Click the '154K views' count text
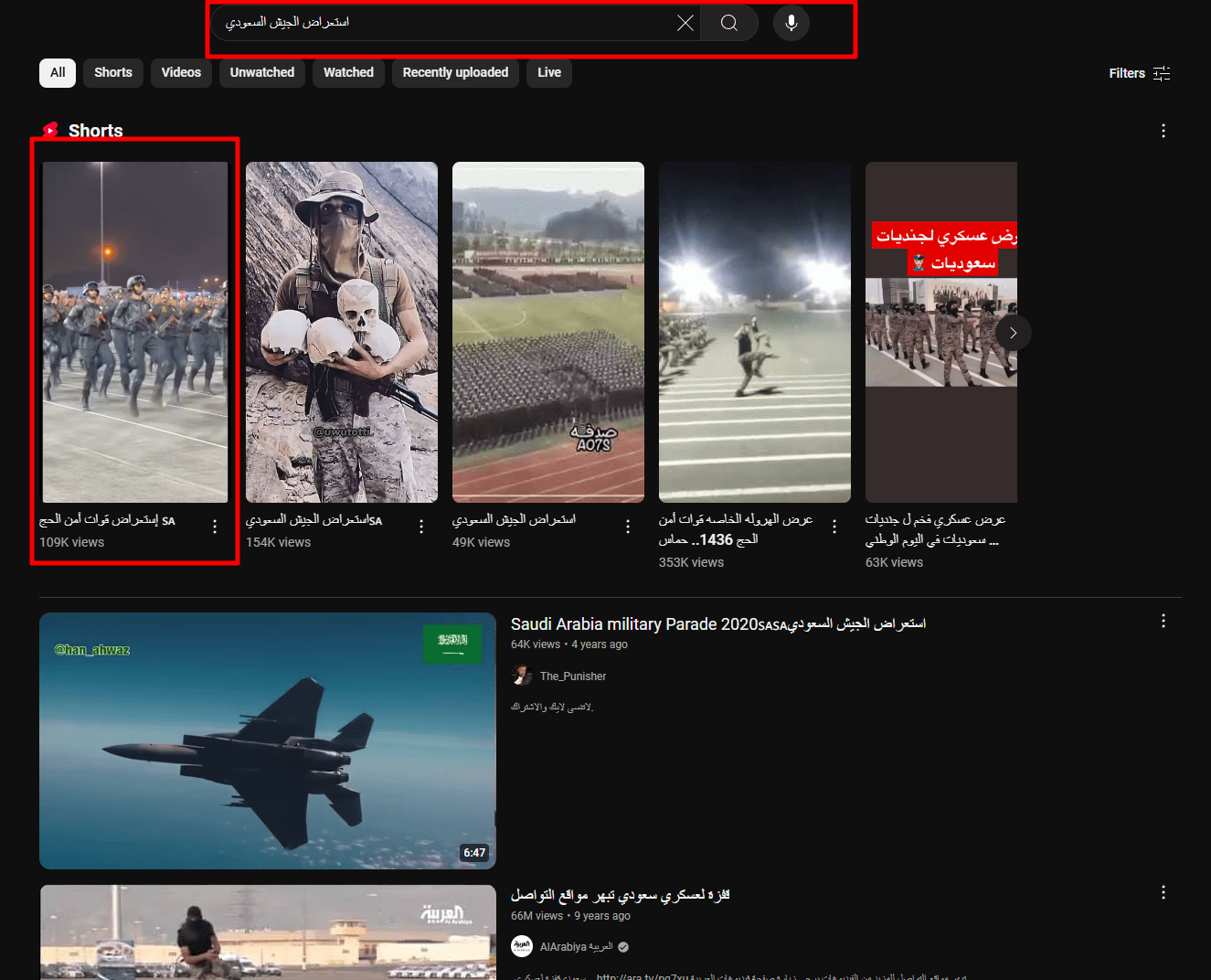This screenshot has height=980, width=1211. pos(278,542)
